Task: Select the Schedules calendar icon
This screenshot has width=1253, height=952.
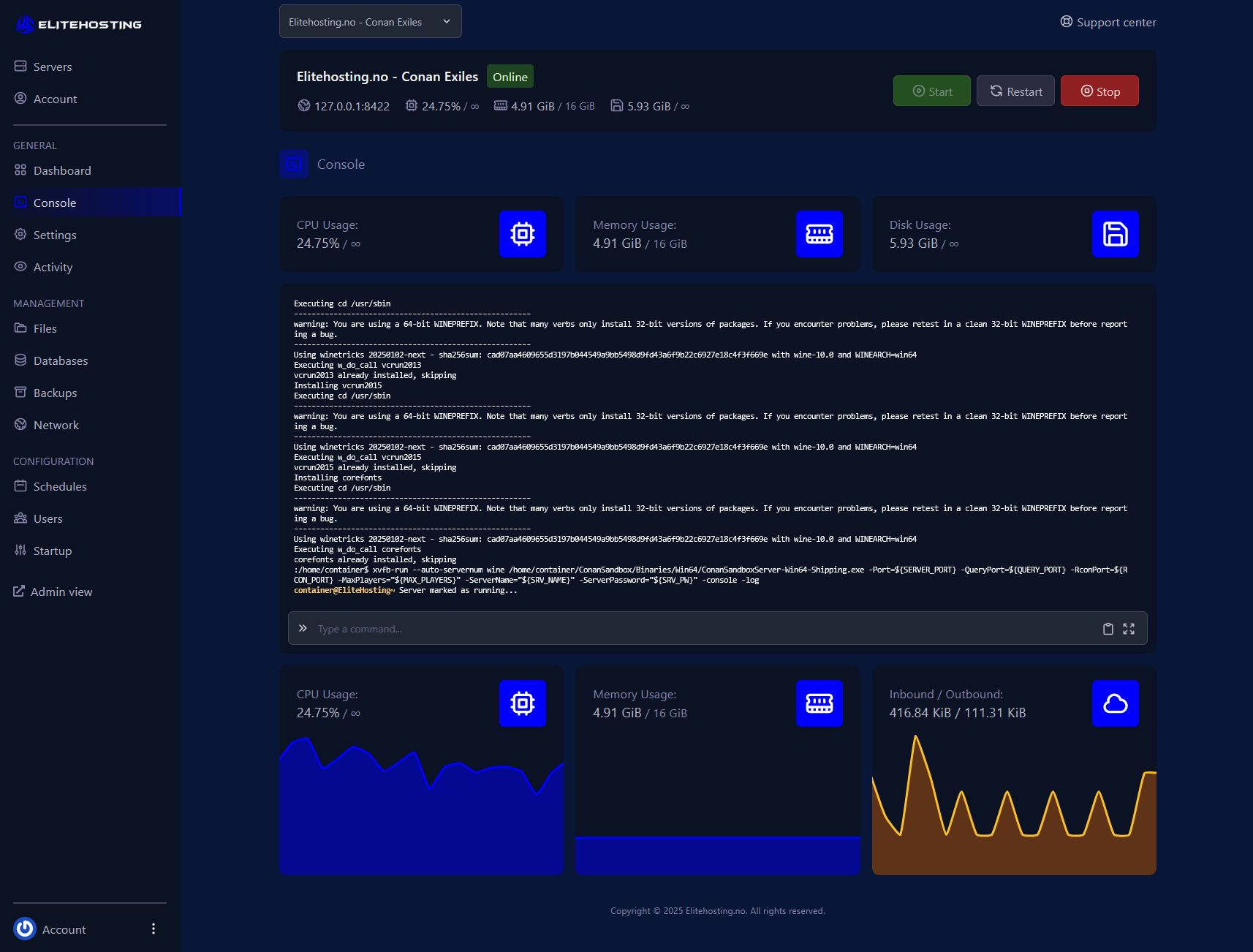Action: coord(20,486)
